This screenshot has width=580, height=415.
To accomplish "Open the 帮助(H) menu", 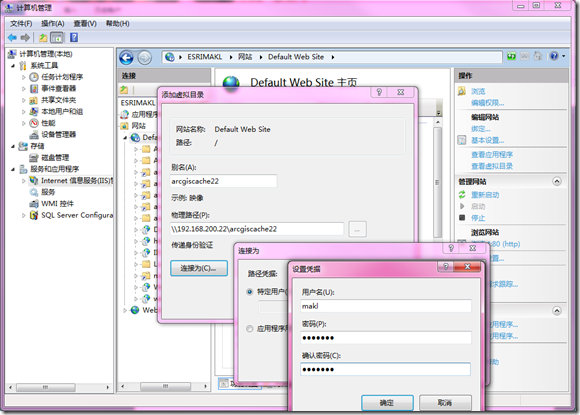I will click(x=118, y=24).
